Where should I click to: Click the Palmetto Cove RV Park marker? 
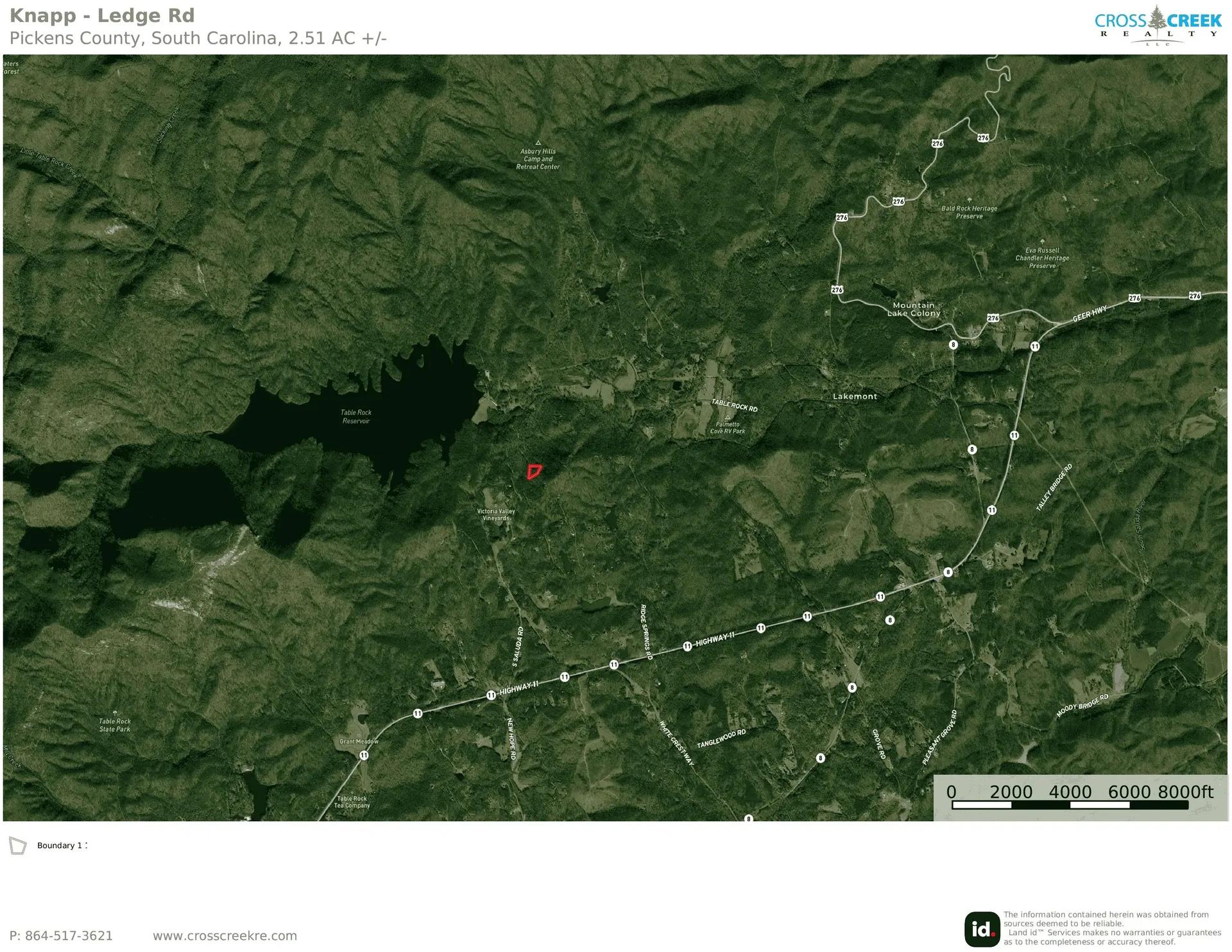[x=728, y=417]
